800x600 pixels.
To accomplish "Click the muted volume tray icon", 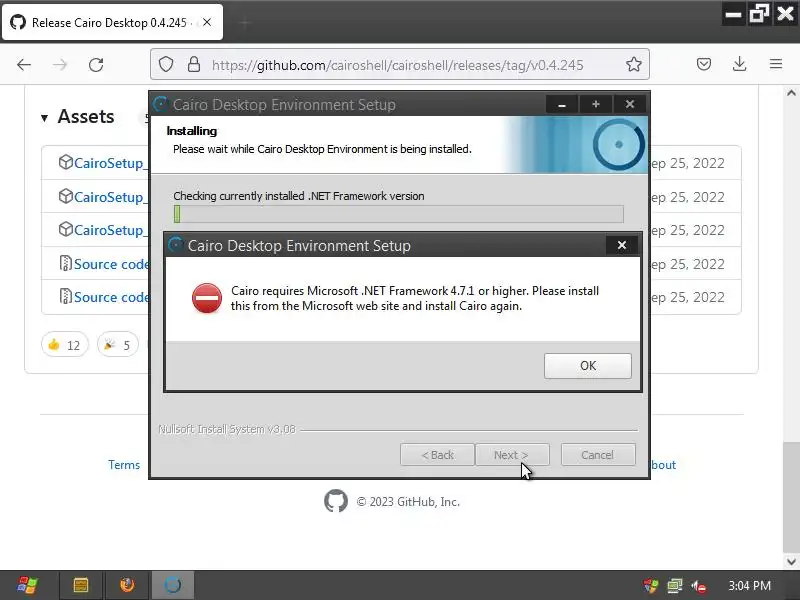I will (x=698, y=586).
